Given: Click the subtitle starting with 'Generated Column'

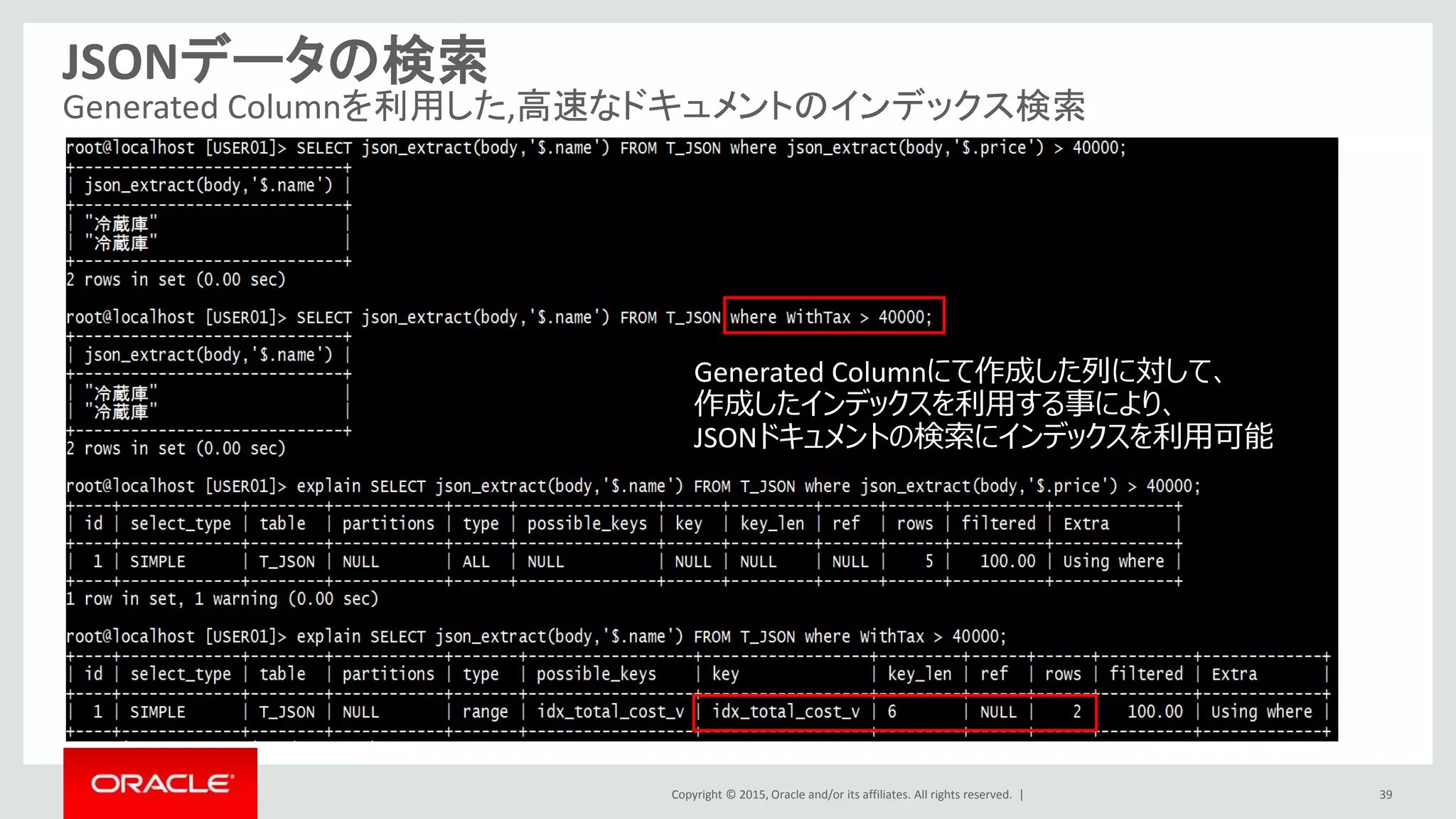Looking at the screenshot, I should (x=573, y=107).
